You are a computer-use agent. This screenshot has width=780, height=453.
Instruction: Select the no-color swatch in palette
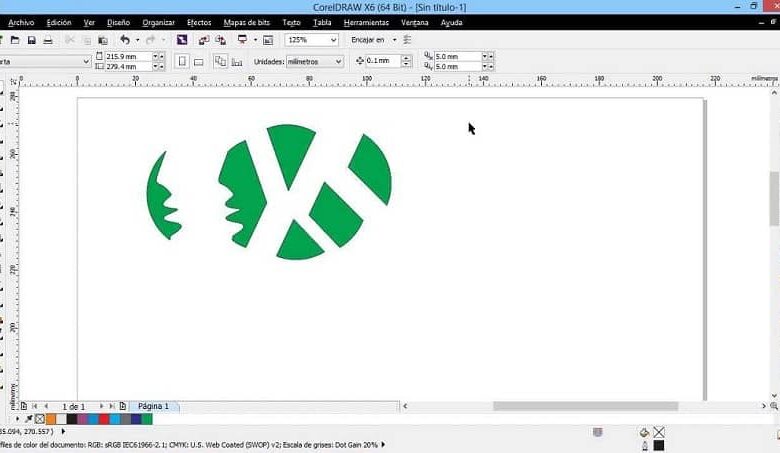point(40,419)
